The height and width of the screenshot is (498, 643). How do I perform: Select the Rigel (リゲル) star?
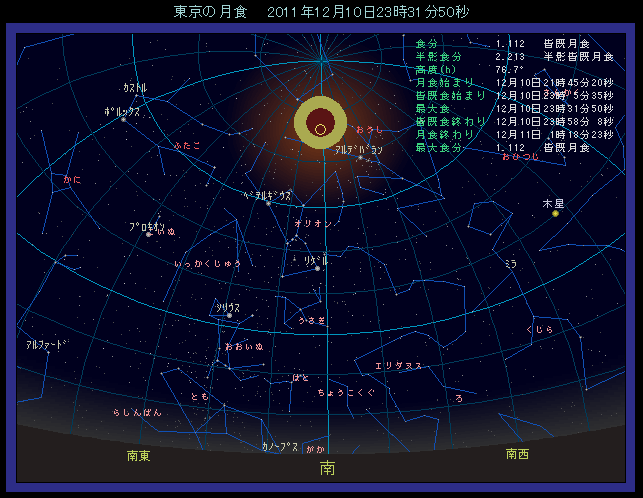(316, 267)
